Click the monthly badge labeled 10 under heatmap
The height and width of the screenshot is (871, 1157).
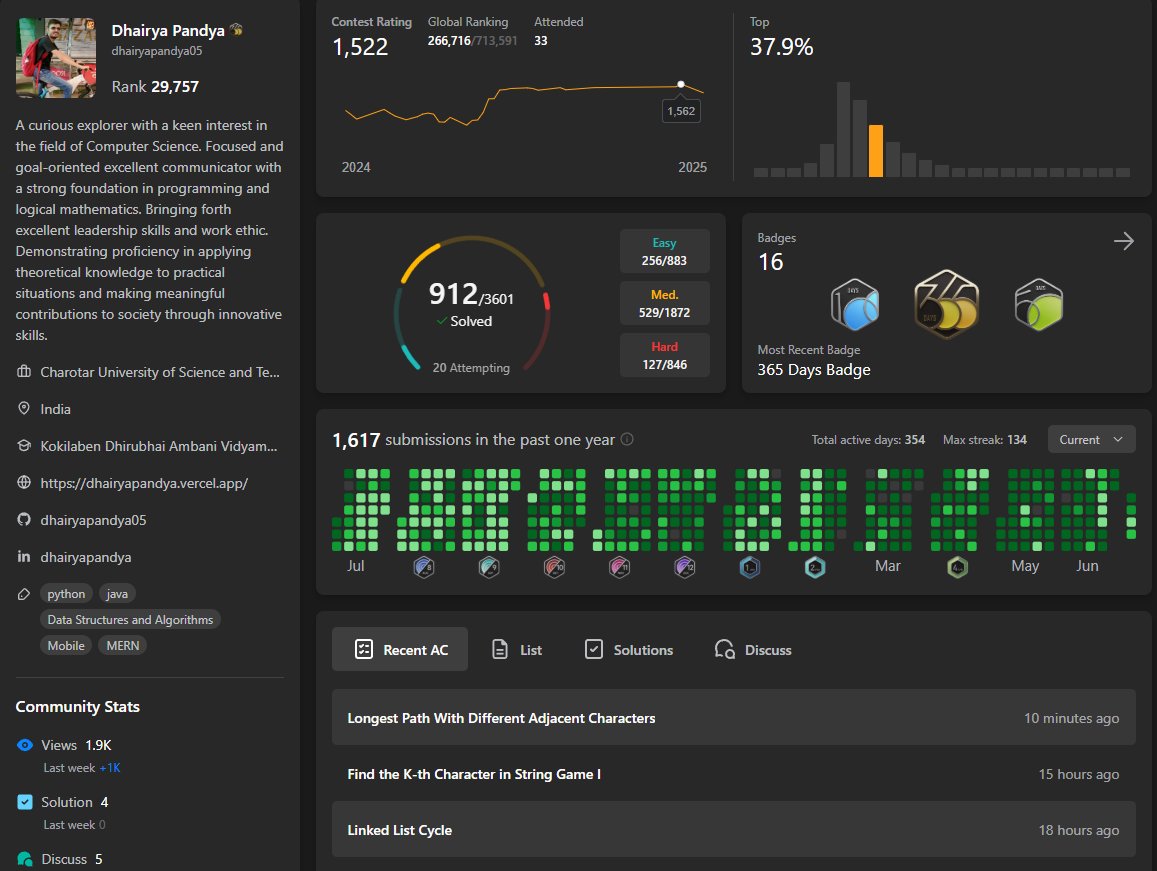click(554, 567)
